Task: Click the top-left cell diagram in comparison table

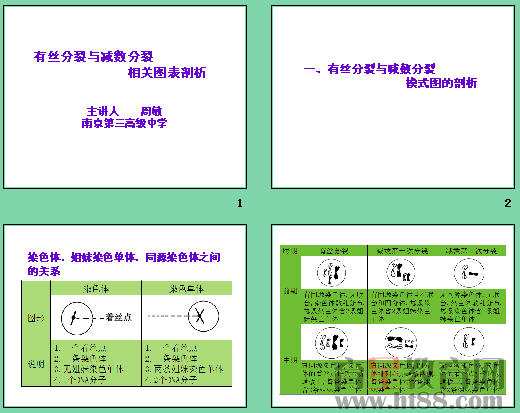Action: (x=331, y=273)
